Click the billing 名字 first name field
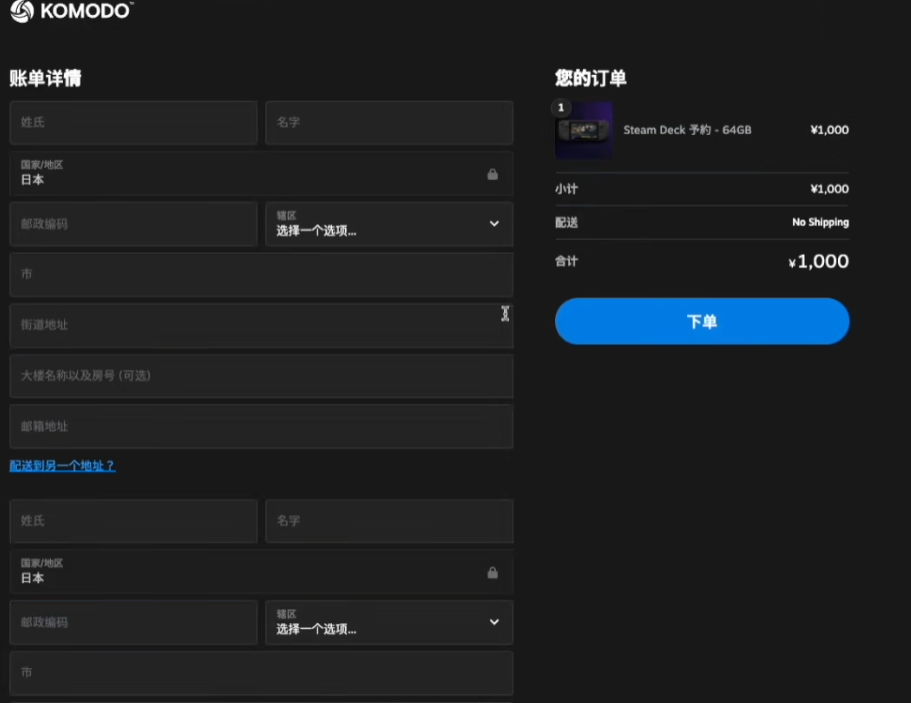The image size is (911, 703). (389, 122)
